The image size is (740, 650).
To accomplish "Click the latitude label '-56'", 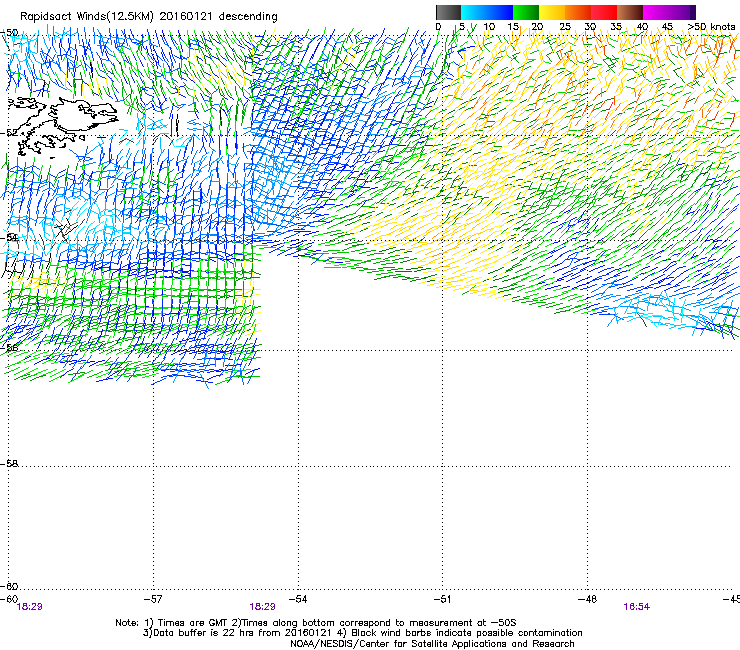I will click(9, 347).
